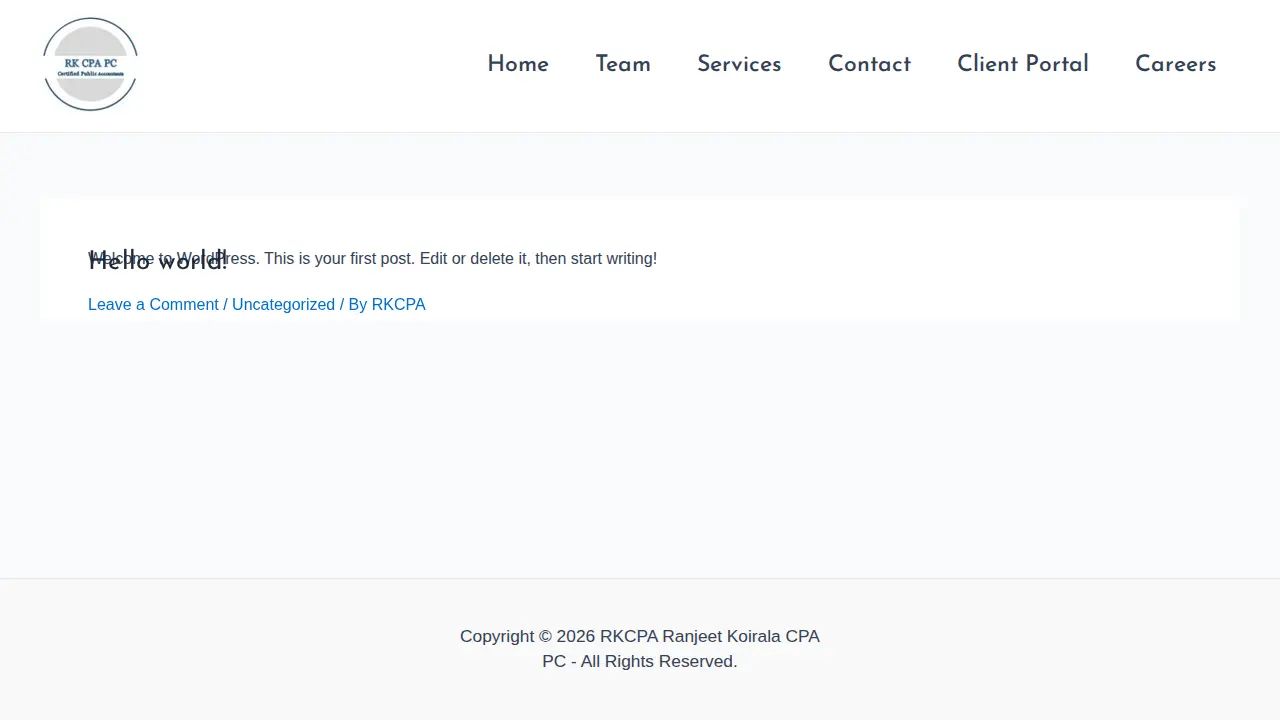Open the Hello world! post title
The image size is (1280, 720).
pyautogui.click(x=158, y=262)
